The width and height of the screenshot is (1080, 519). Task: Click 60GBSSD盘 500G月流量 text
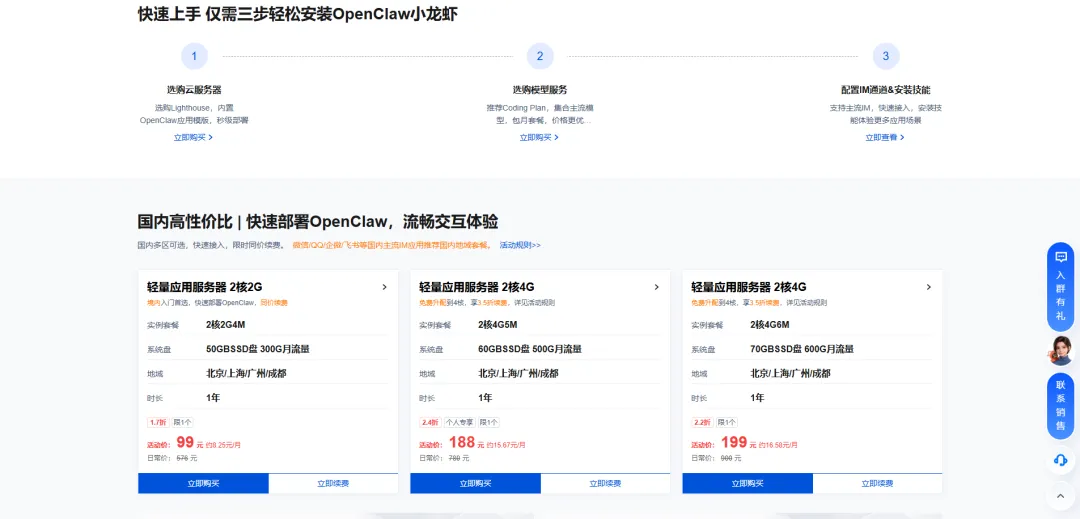coord(530,349)
